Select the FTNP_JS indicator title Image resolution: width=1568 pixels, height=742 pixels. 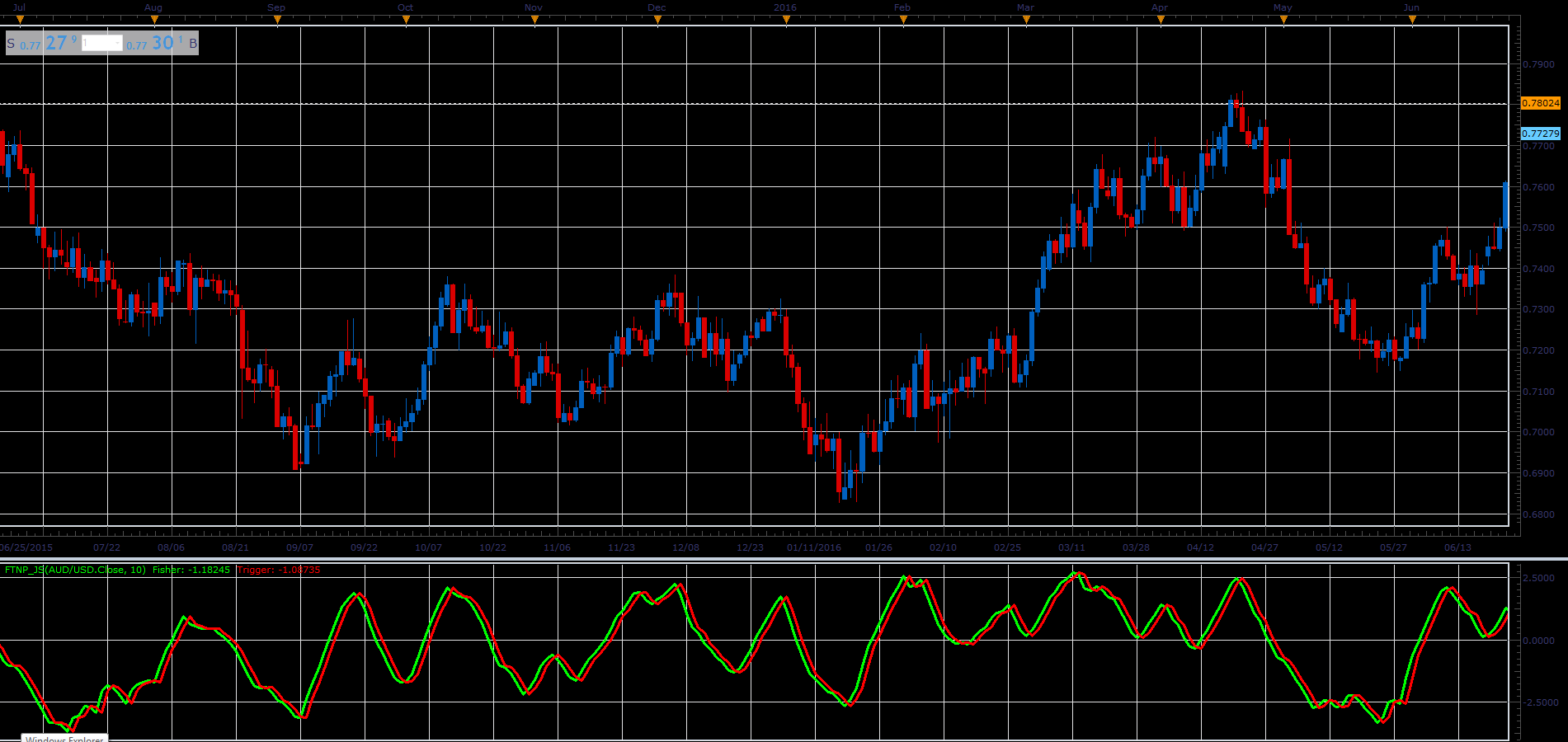[x=75, y=570]
